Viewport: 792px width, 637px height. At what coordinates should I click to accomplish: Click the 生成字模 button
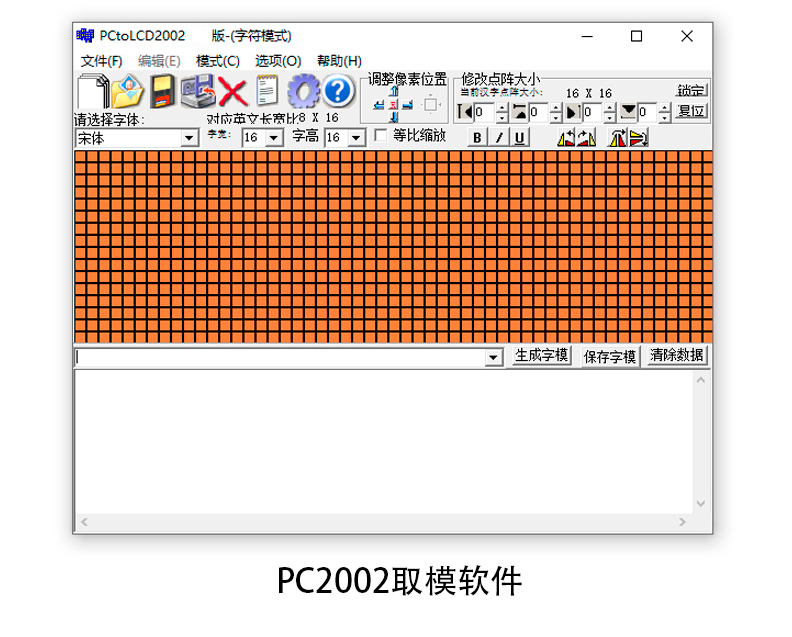[541, 356]
